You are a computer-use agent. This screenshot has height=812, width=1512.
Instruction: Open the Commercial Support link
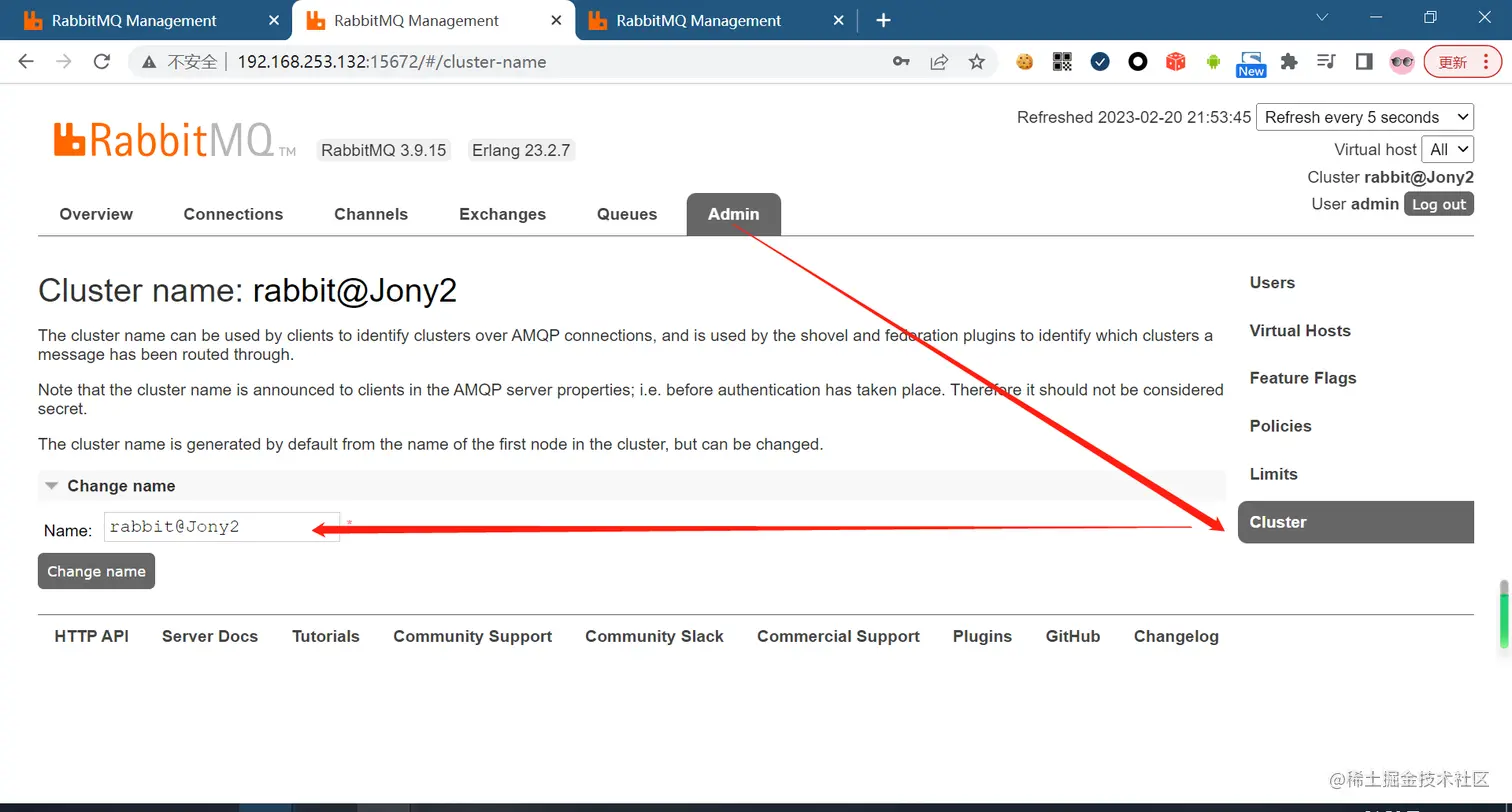(838, 636)
